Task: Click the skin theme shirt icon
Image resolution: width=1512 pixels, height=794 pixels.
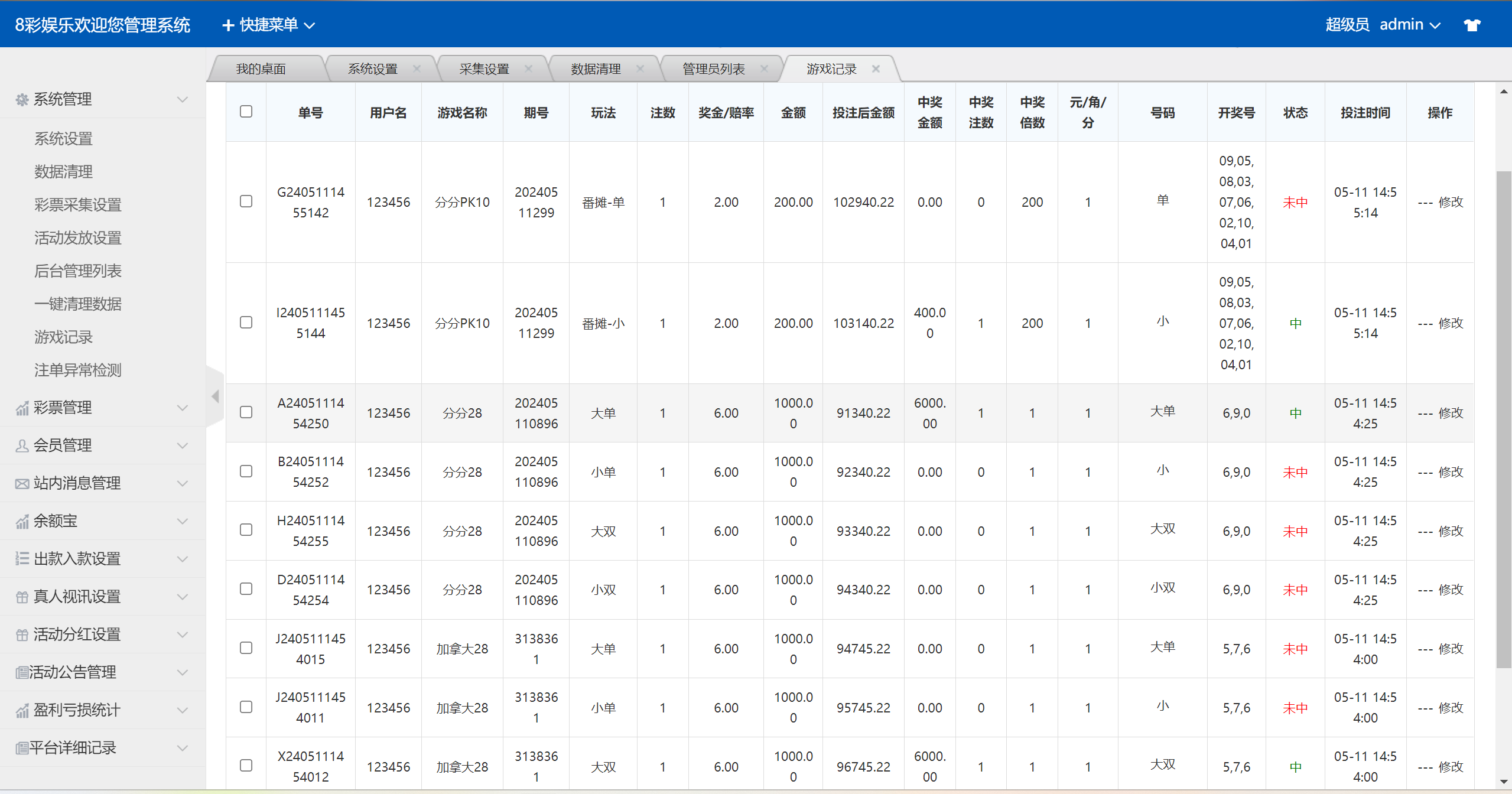Action: point(1471,25)
